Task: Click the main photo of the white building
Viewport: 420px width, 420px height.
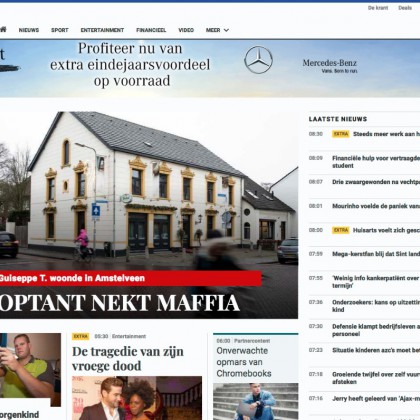Action: [149, 190]
